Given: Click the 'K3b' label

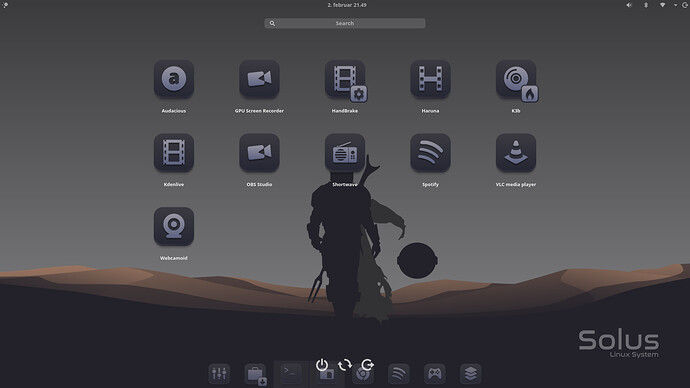Looking at the screenshot, I should tap(516, 111).
